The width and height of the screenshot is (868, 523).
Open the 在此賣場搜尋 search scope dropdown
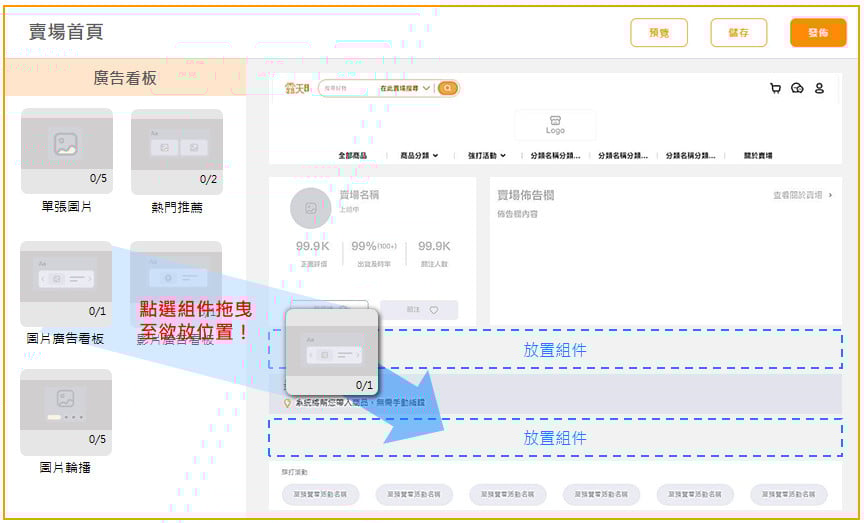point(405,88)
